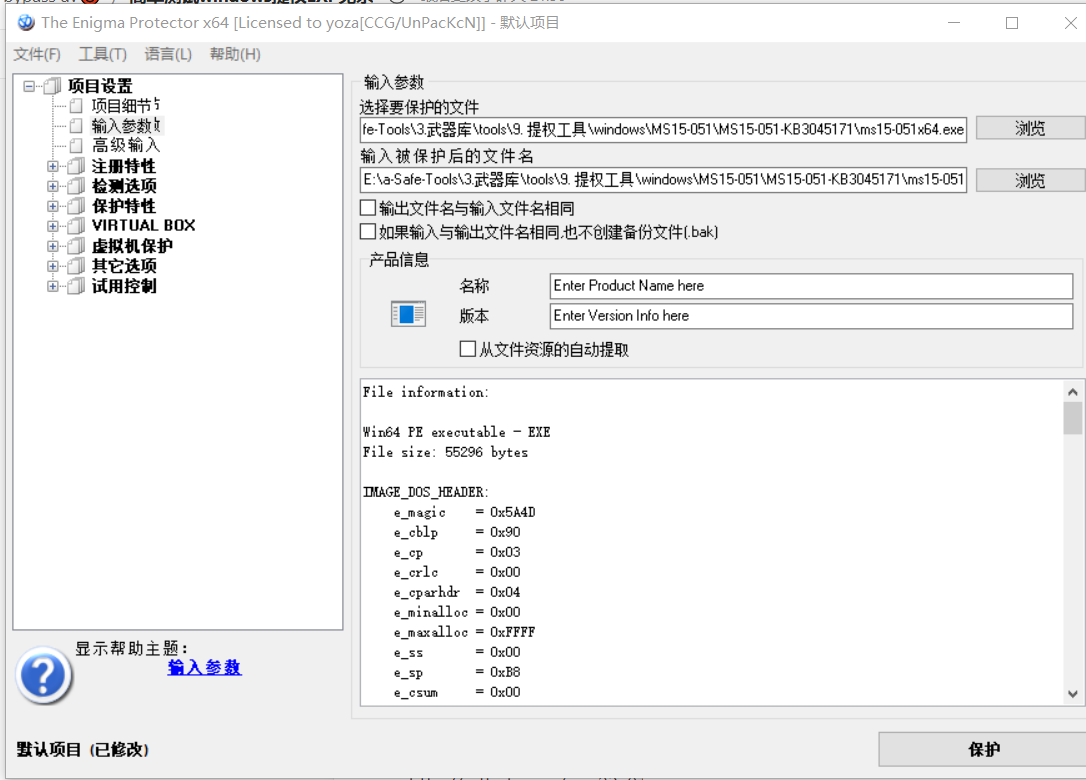Click the folder icon beside 注册特性
Image resolution: width=1086 pixels, height=780 pixels.
coord(76,166)
